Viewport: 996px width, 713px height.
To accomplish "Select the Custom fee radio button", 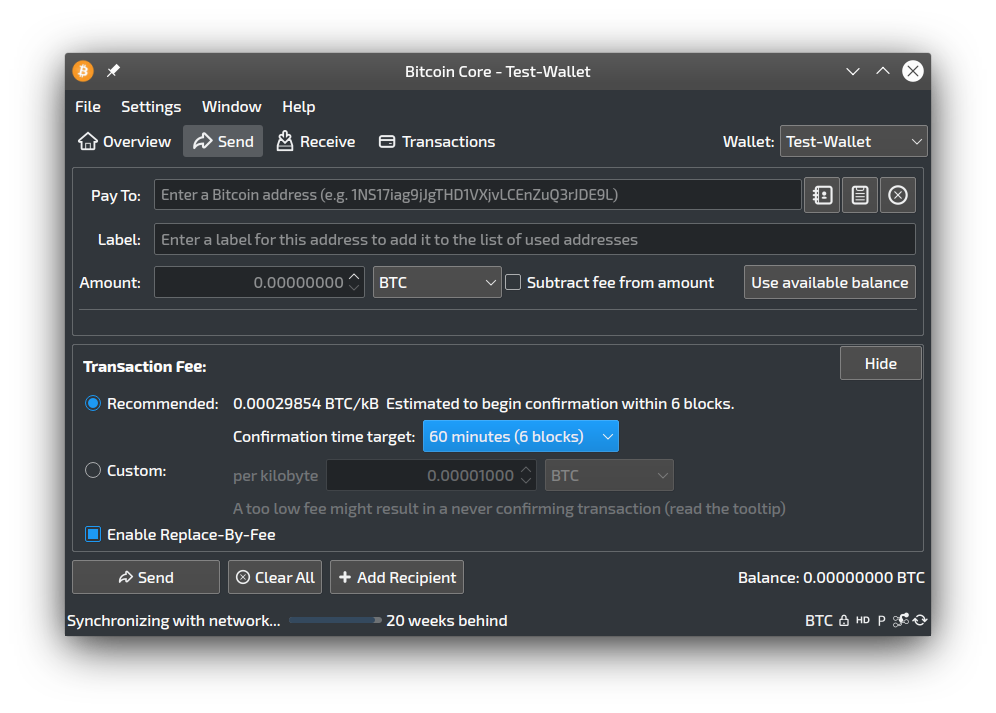I will (x=93, y=470).
